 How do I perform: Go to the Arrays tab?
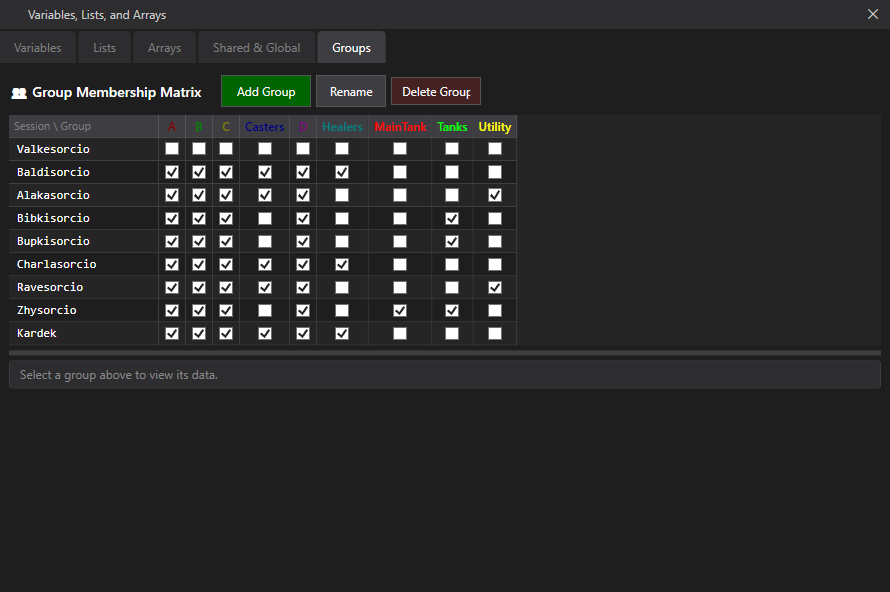click(x=165, y=48)
